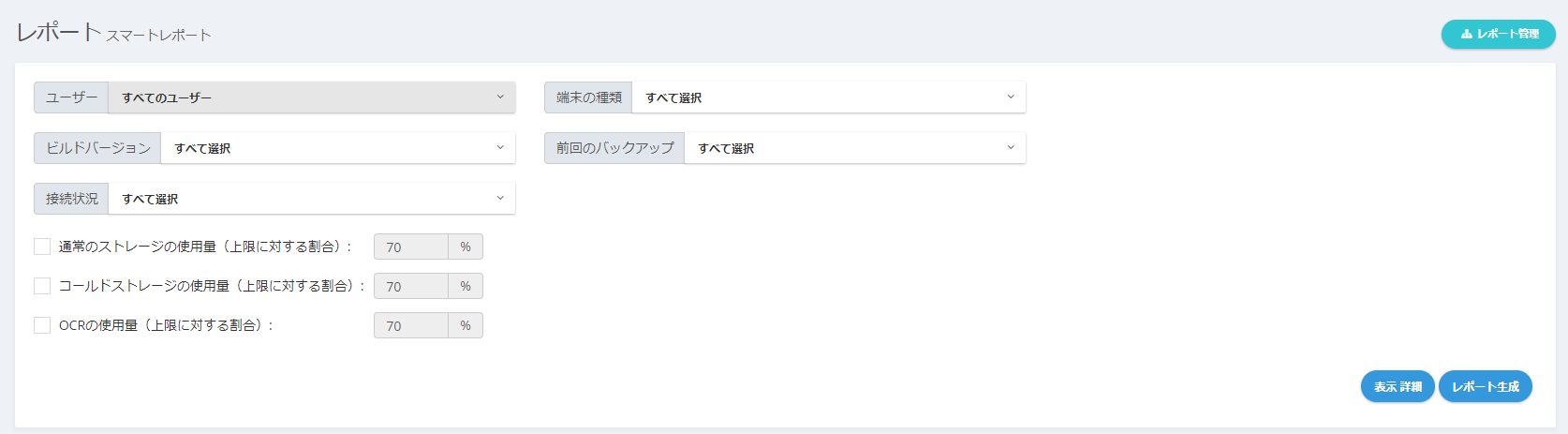Click the ユーザー label
Image resolution: width=1568 pixels, height=434 pixels.
click(71, 97)
